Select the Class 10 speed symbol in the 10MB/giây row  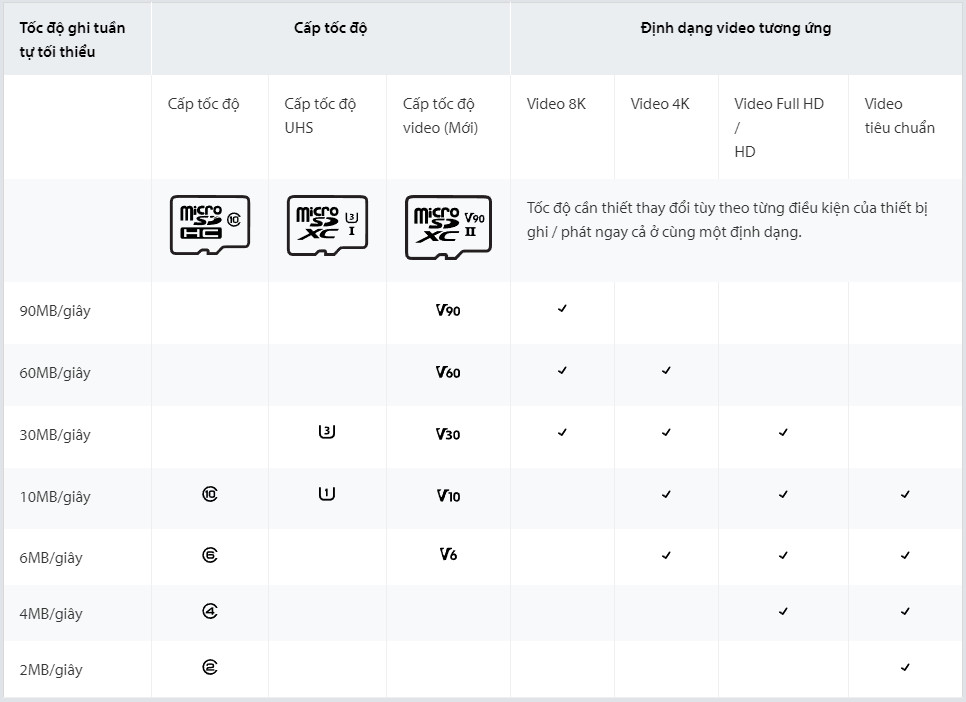(209, 494)
